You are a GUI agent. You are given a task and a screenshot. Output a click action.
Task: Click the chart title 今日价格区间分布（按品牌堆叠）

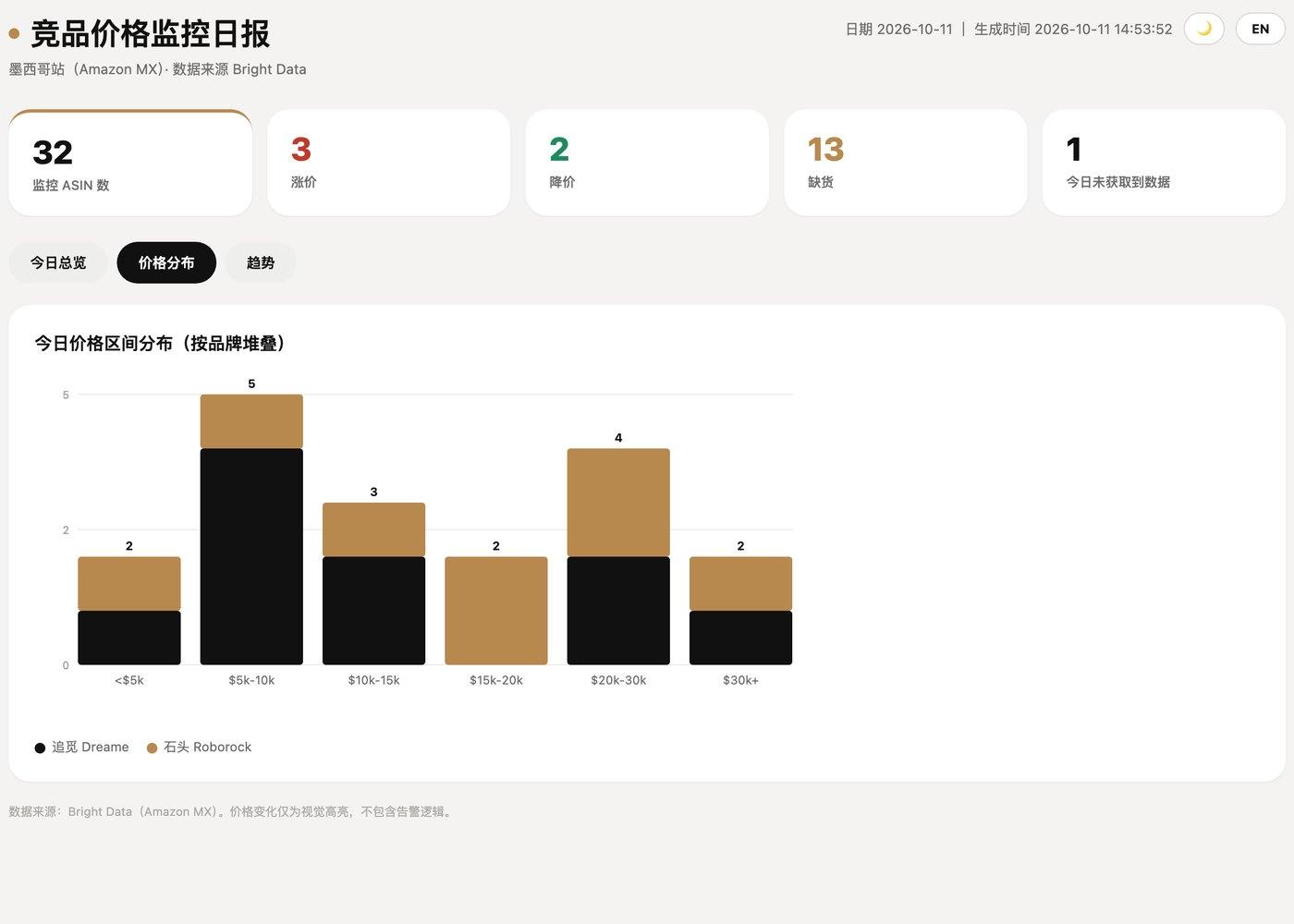pos(160,343)
